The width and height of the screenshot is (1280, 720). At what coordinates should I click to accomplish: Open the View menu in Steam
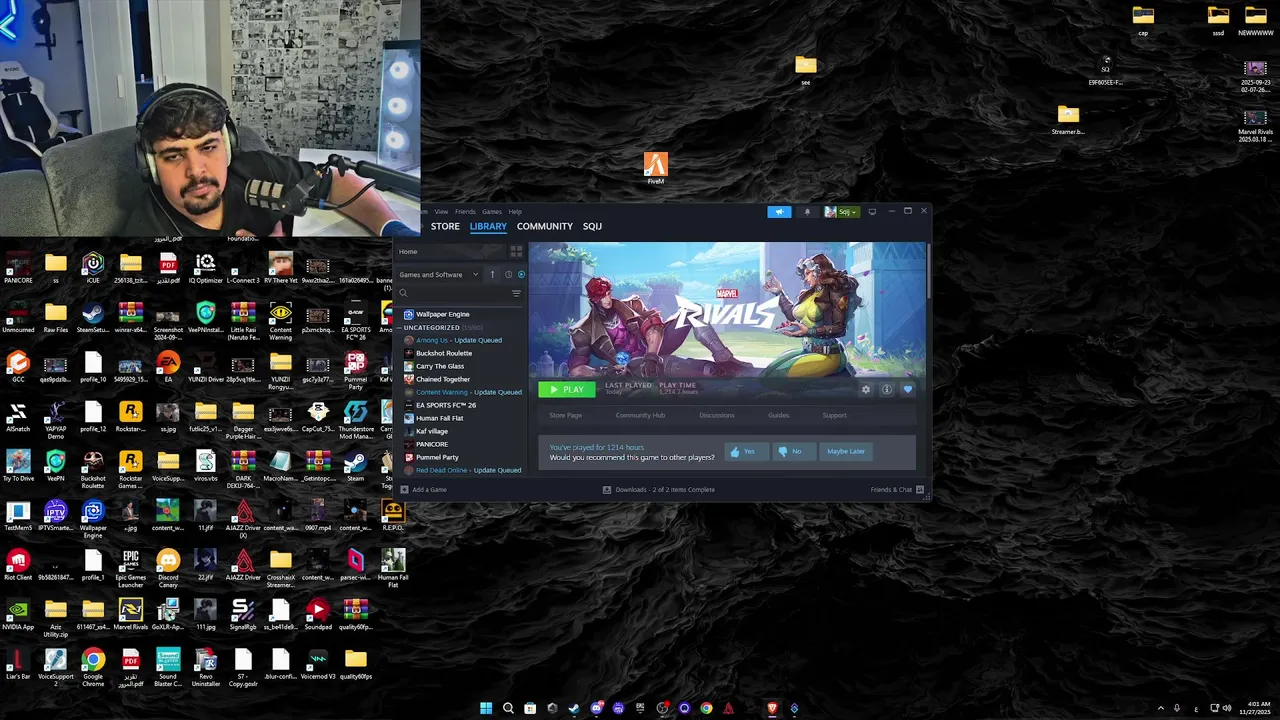[441, 211]
